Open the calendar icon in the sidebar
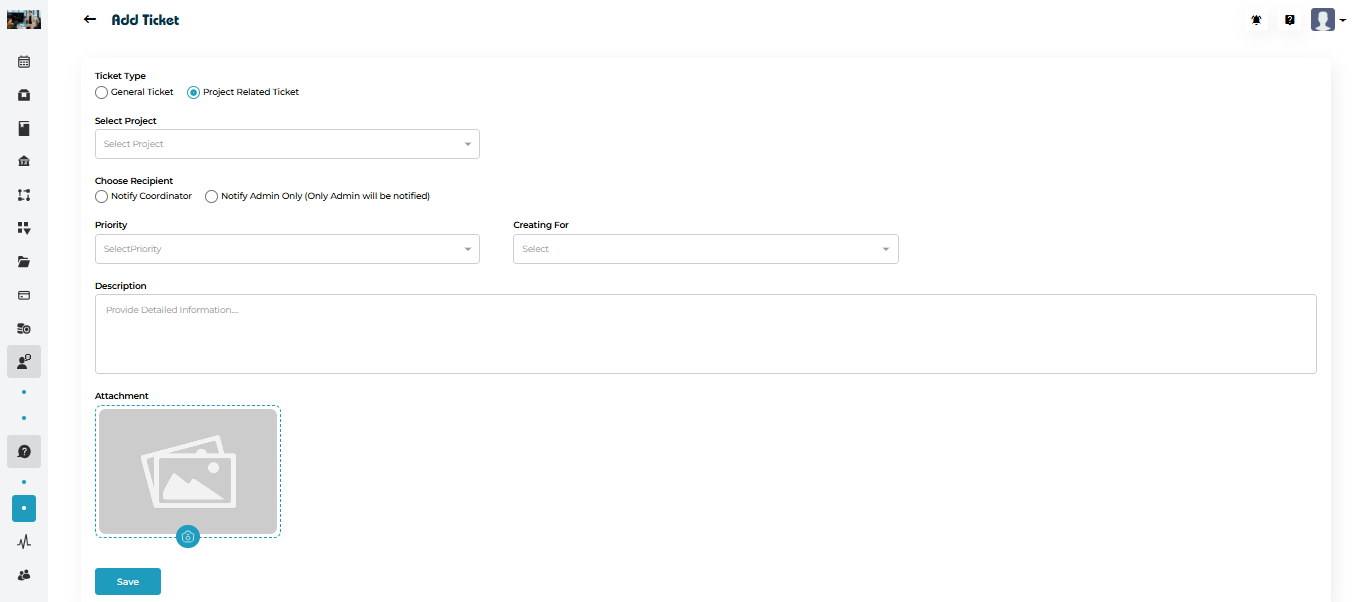The width and height of the screenshot is (1360, 602). pyautogui.click(x=24, y=62)
